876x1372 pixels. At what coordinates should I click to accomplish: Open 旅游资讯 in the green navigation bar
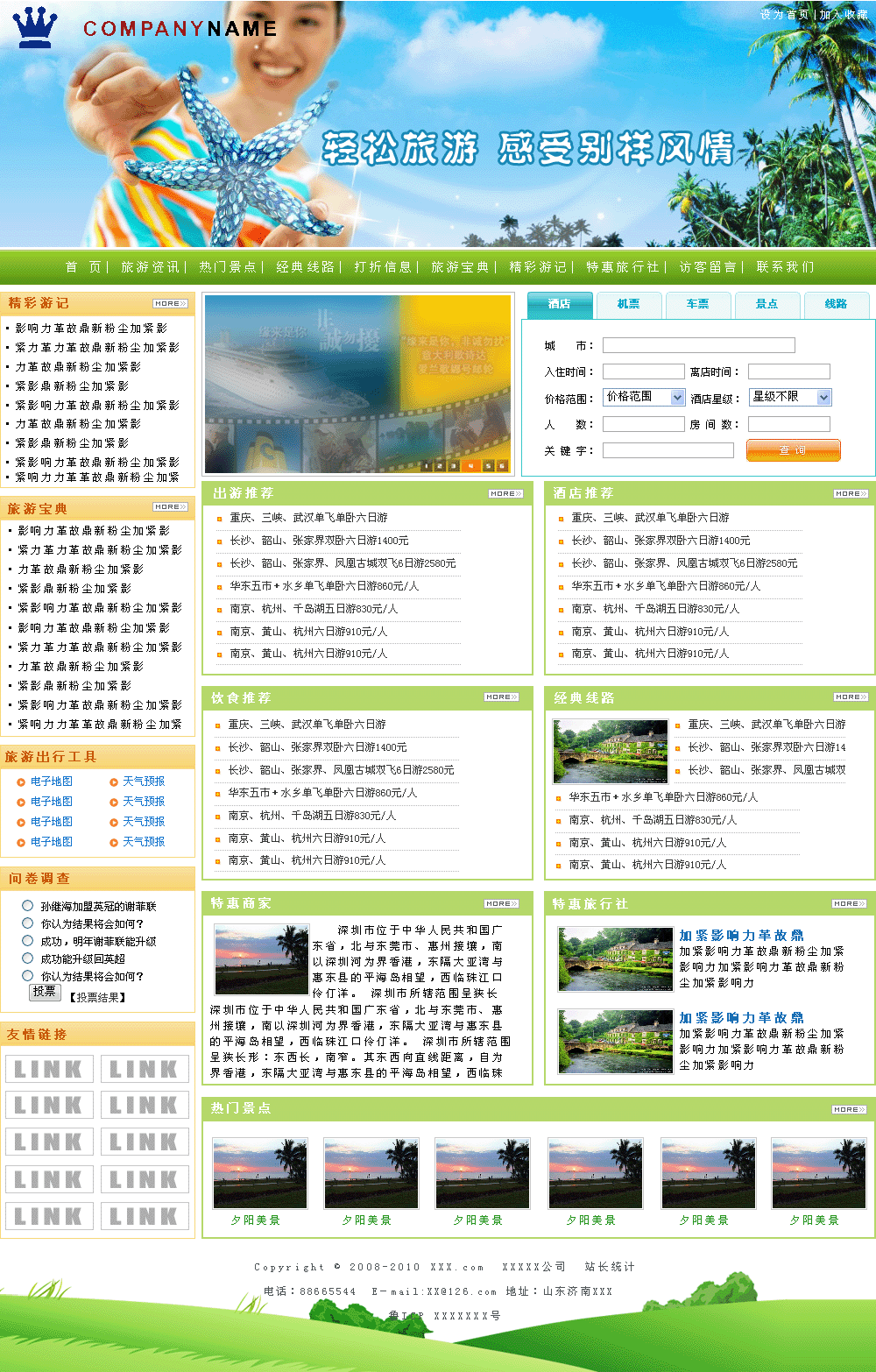coord(150,267)
